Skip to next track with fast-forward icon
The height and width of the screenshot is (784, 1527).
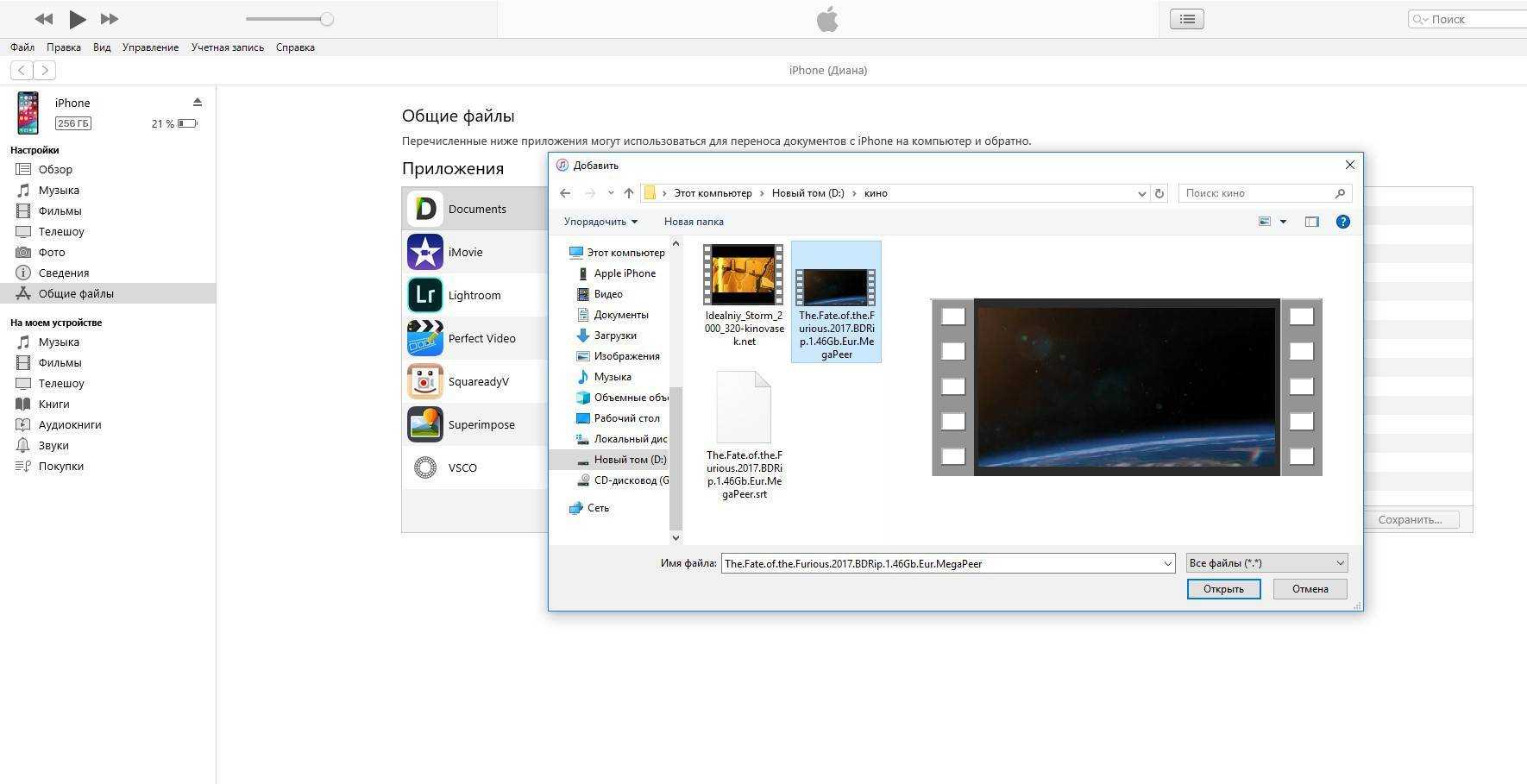110,19
